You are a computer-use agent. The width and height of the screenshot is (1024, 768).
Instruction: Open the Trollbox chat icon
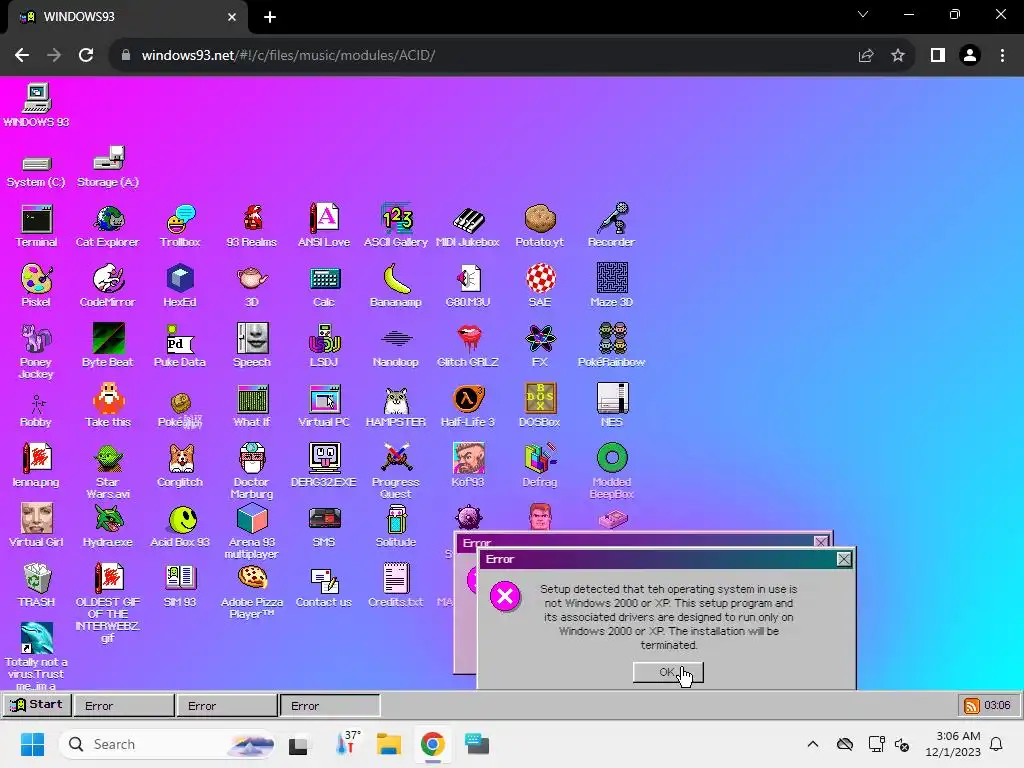(x=180, y=226)
